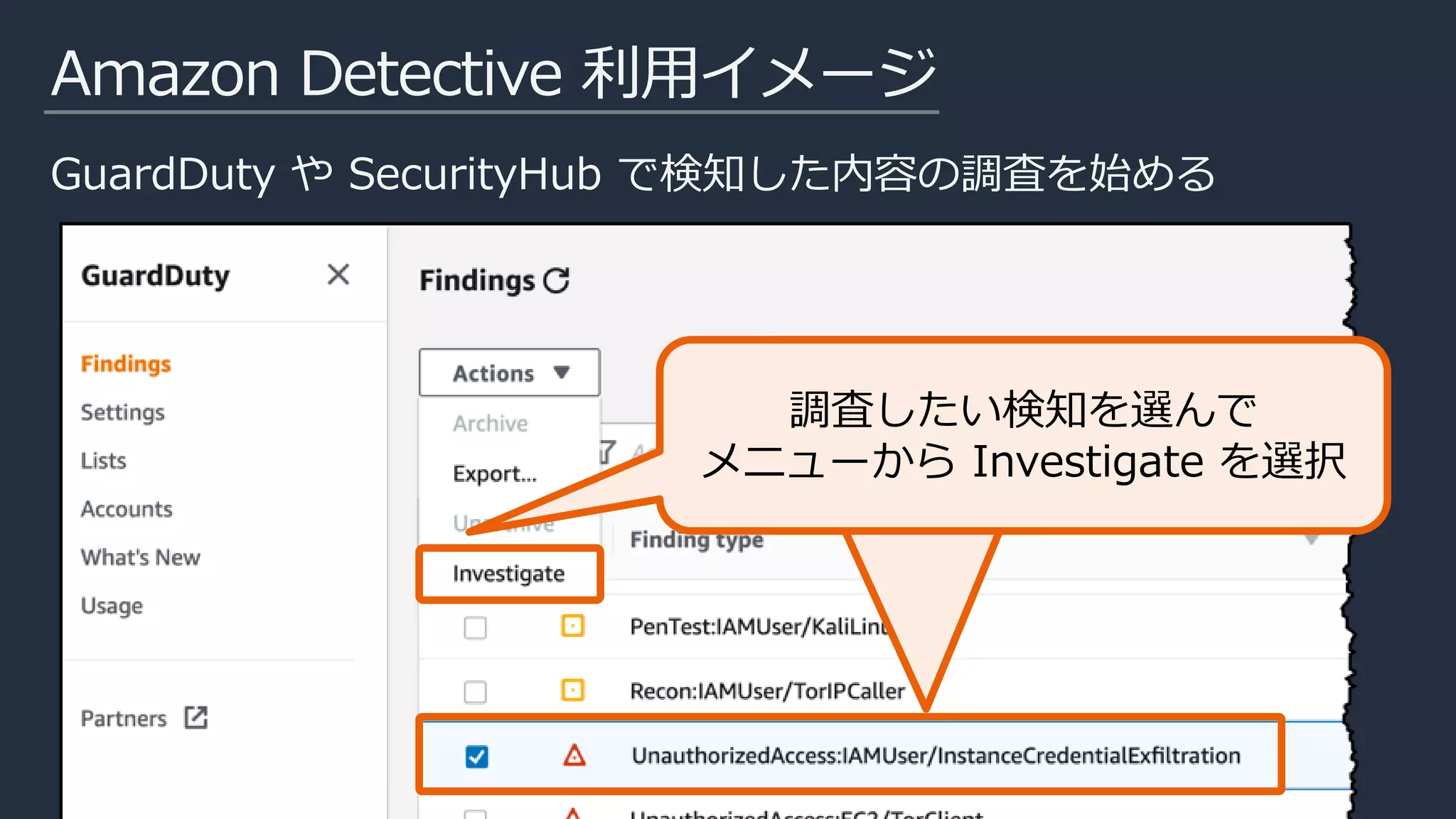The height and width of the screenshot is (819, 1456).
Task: Choose Export... from Actions menu
Action: [495, 473]
